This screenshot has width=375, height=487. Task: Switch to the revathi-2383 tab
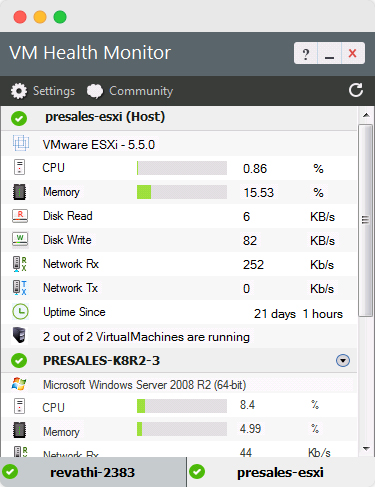(93, 472)
